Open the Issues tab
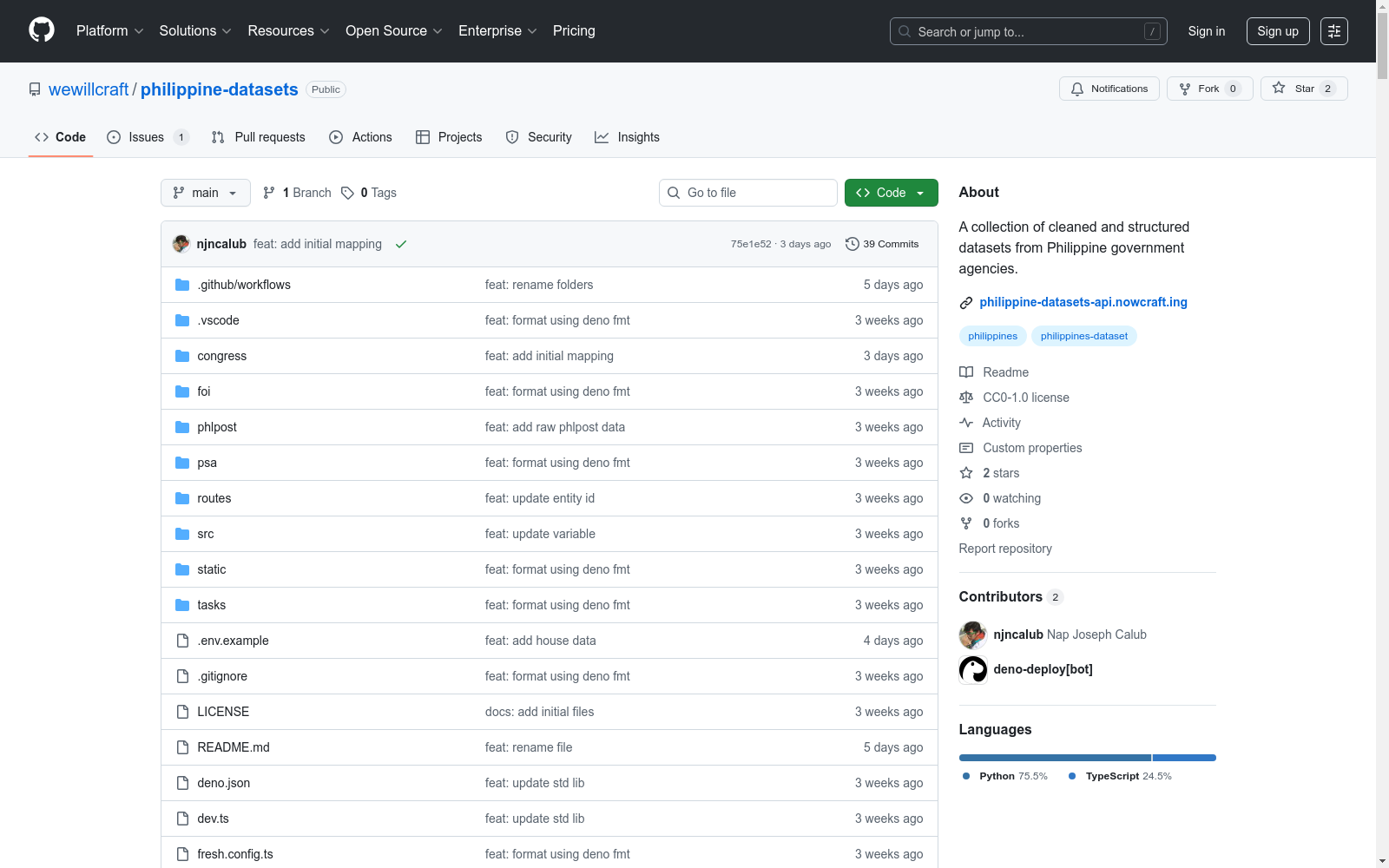The image size is (1389, 868). [x=148, y=137]
